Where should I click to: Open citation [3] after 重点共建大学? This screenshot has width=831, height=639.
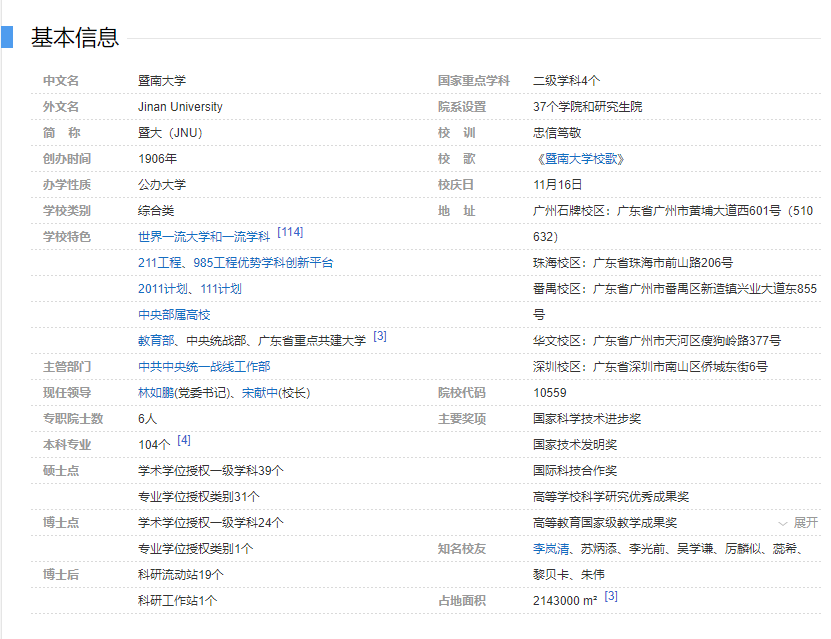point(380,336)
